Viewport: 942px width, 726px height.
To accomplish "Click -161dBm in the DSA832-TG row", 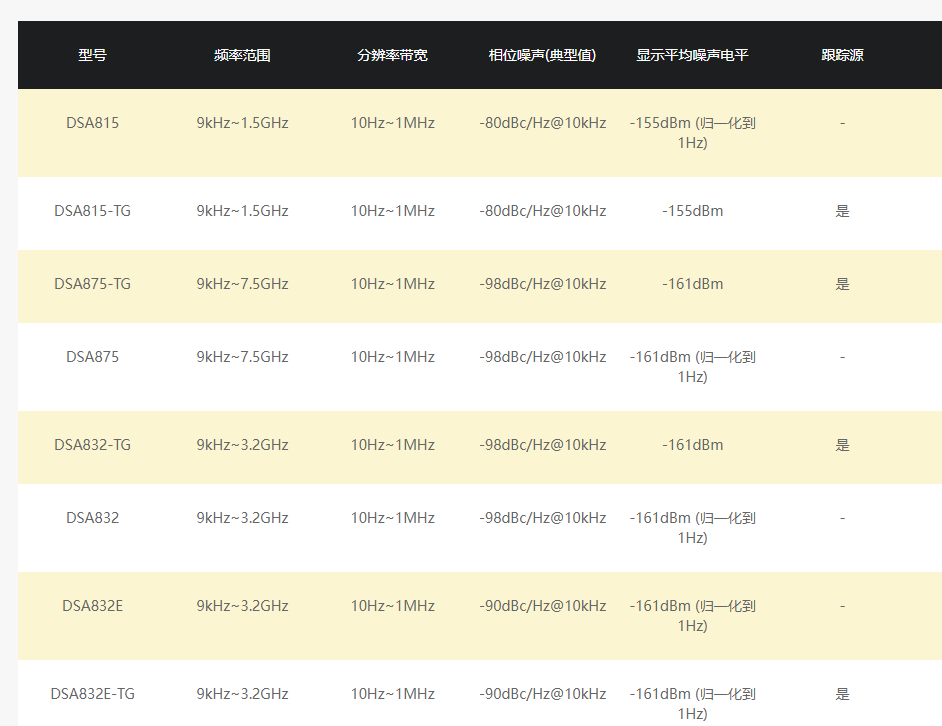I will coord(693,445).
